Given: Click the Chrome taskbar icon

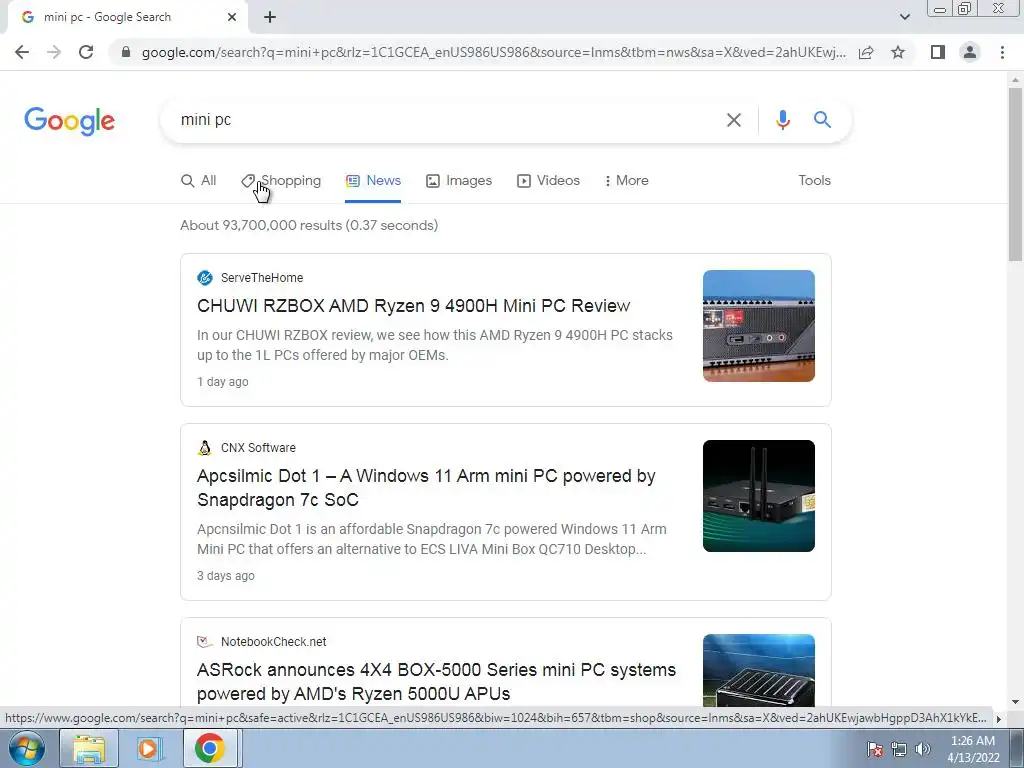Looking at the screenshot, I should (210, 749).
